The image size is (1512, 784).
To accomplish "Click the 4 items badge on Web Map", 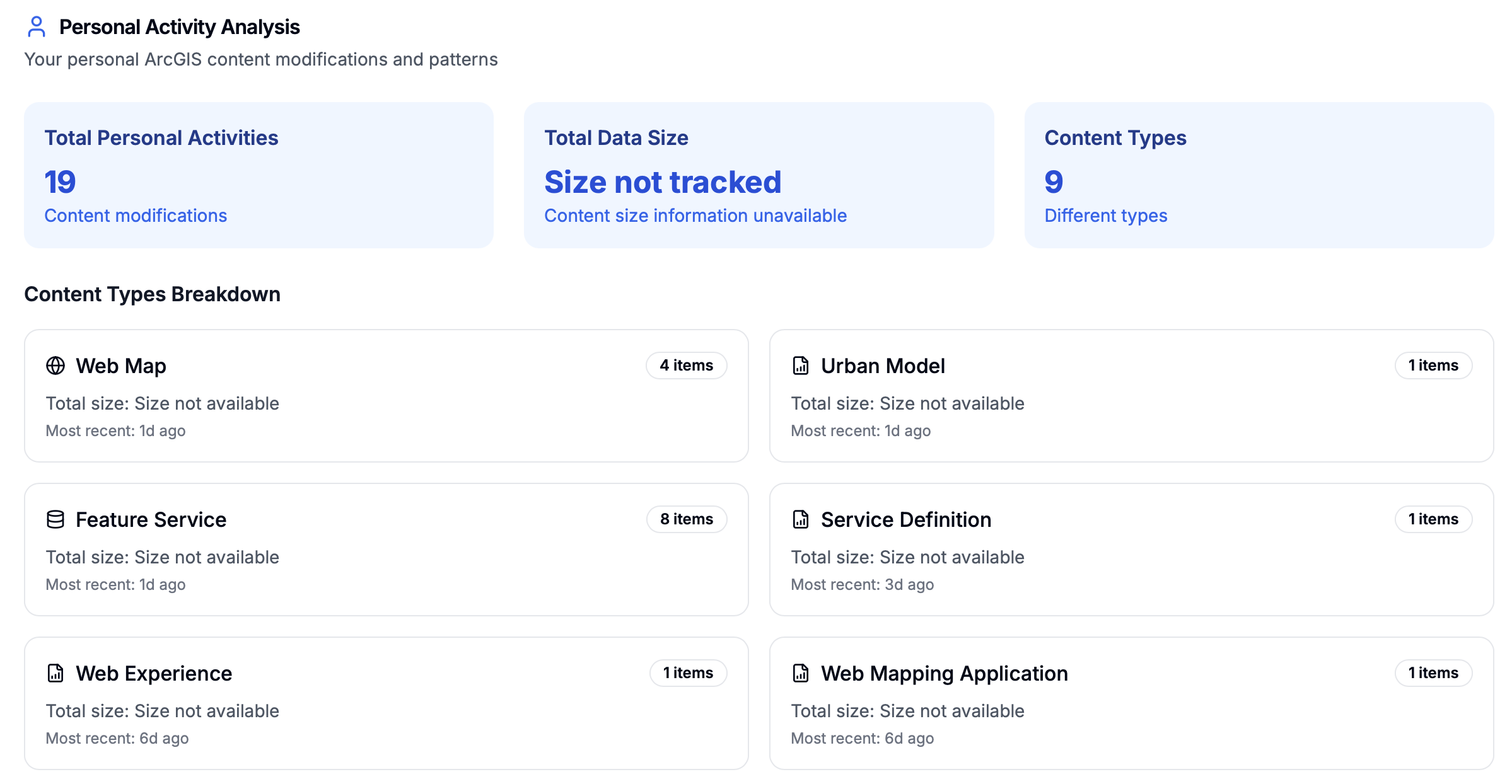I will [x=686, y=366].
